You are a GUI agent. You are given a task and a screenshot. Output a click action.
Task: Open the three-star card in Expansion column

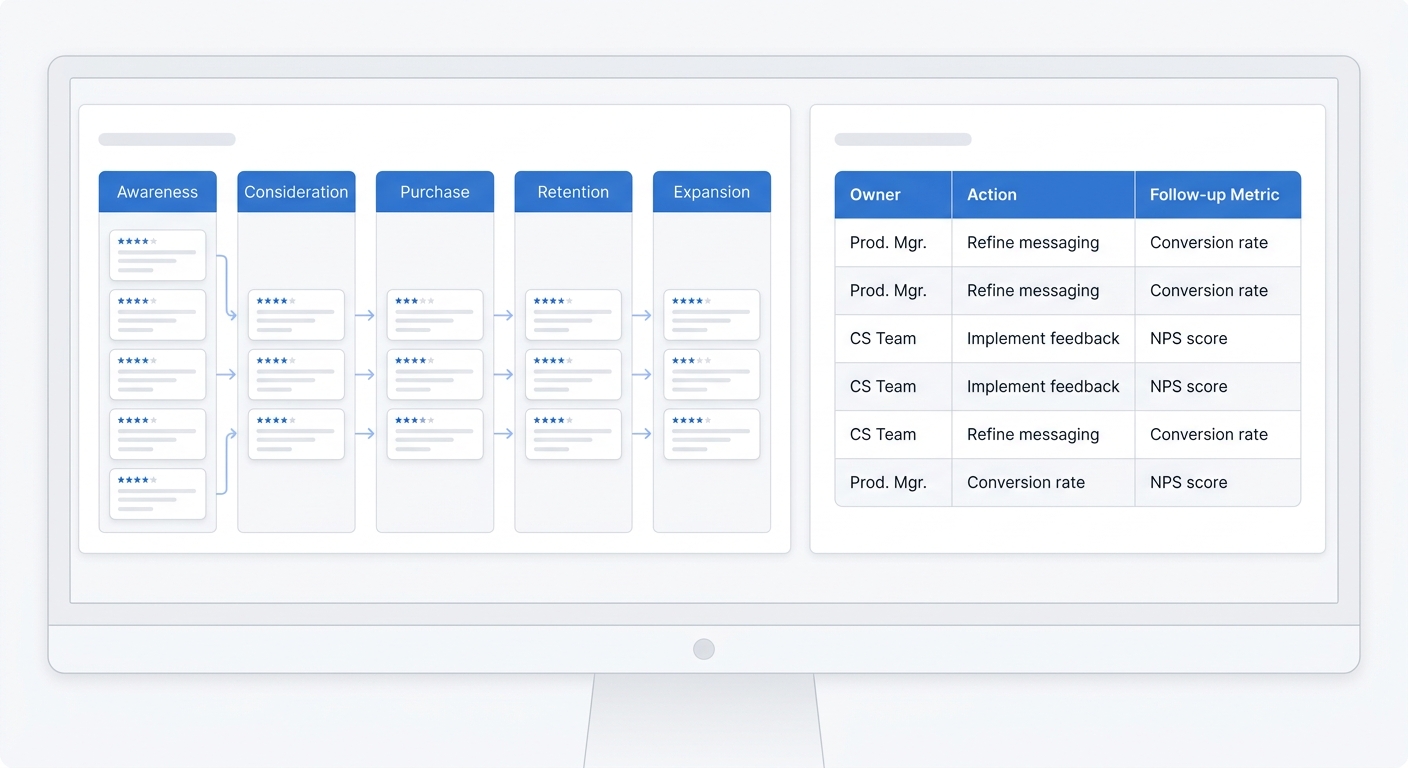pos(712,374)
